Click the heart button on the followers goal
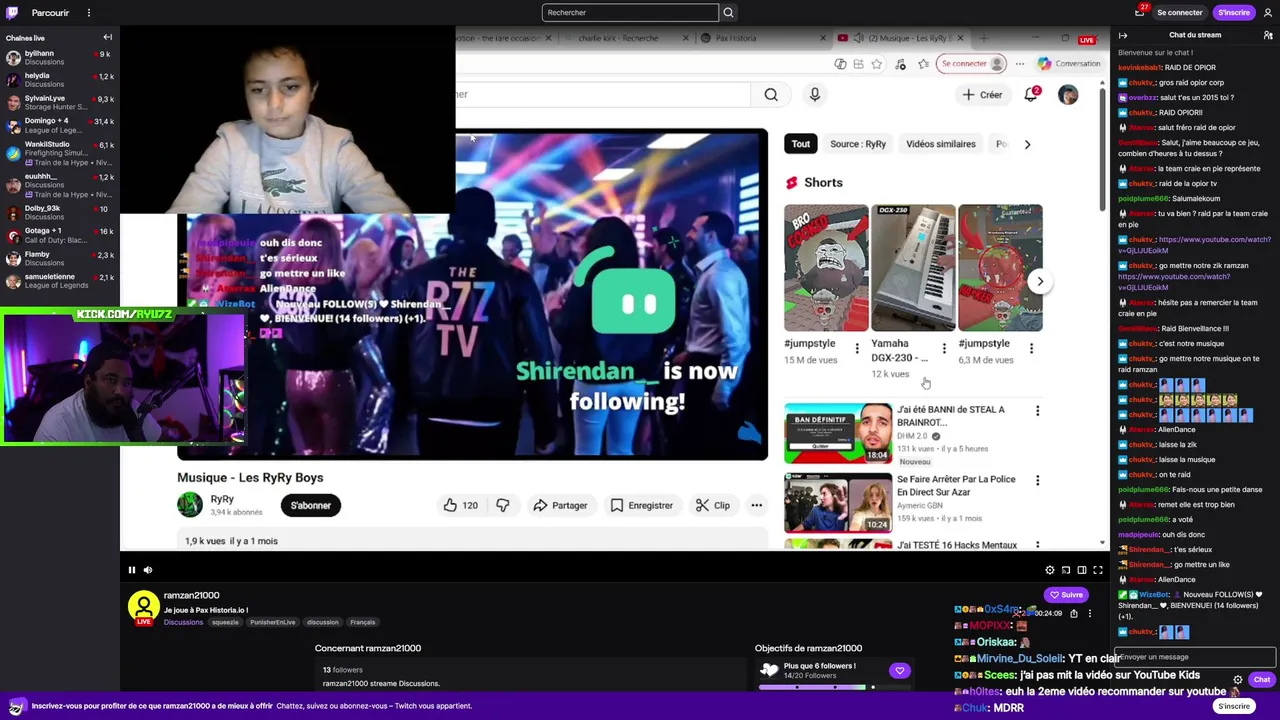The height and width of the screenshot is (720, 1280). point(899,670)
